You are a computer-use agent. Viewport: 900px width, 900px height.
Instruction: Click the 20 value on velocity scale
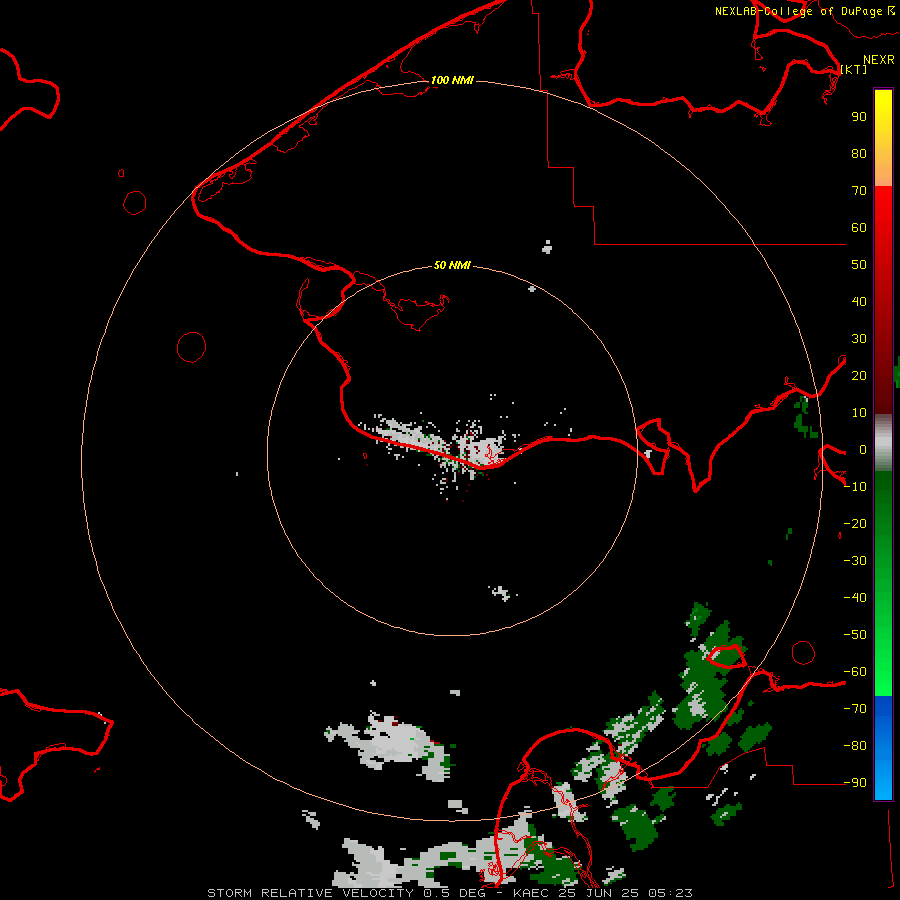click(x=859, y=375)
